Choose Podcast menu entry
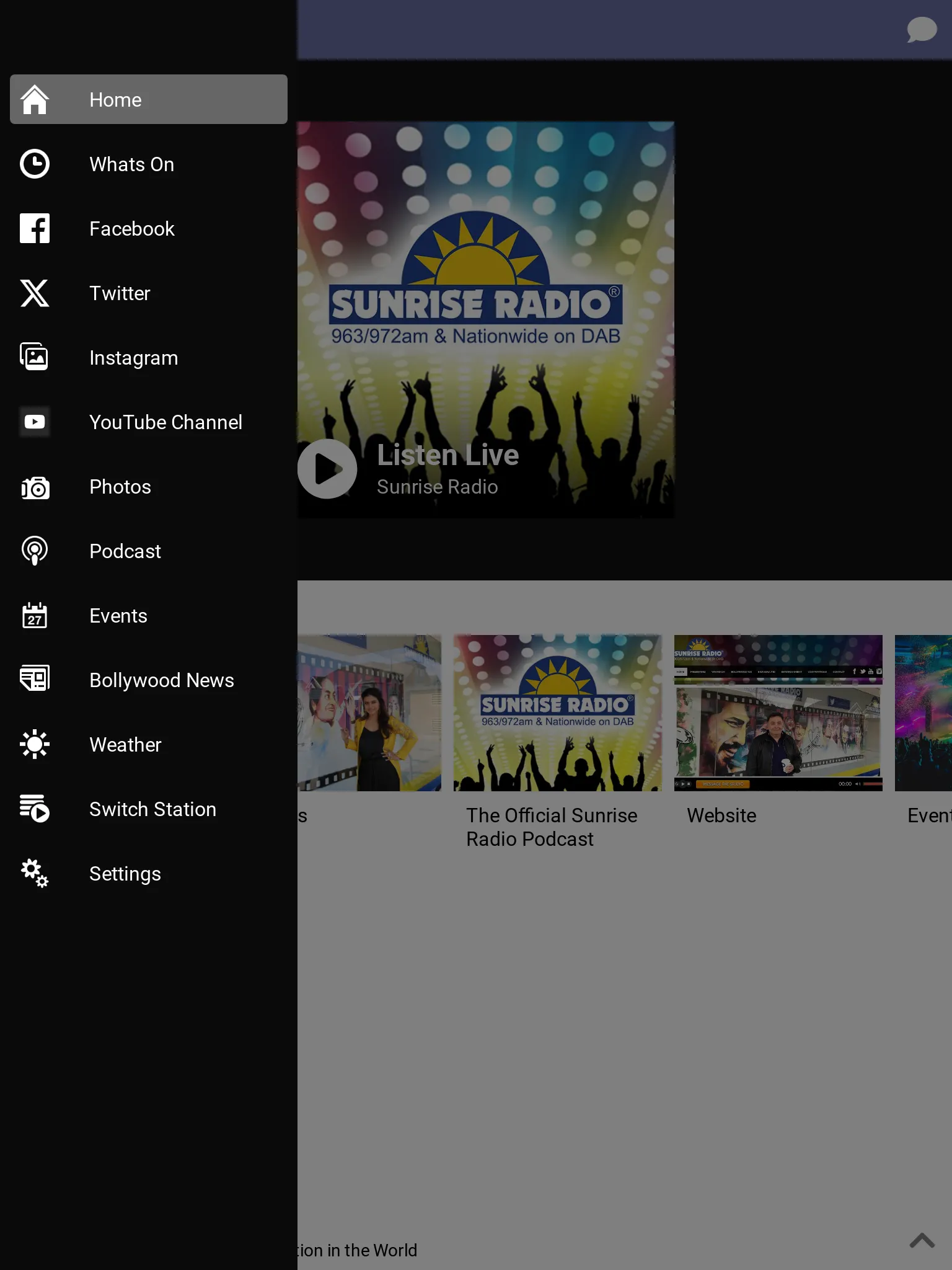This screenshot has height=1270, width=952. point(149,551)
